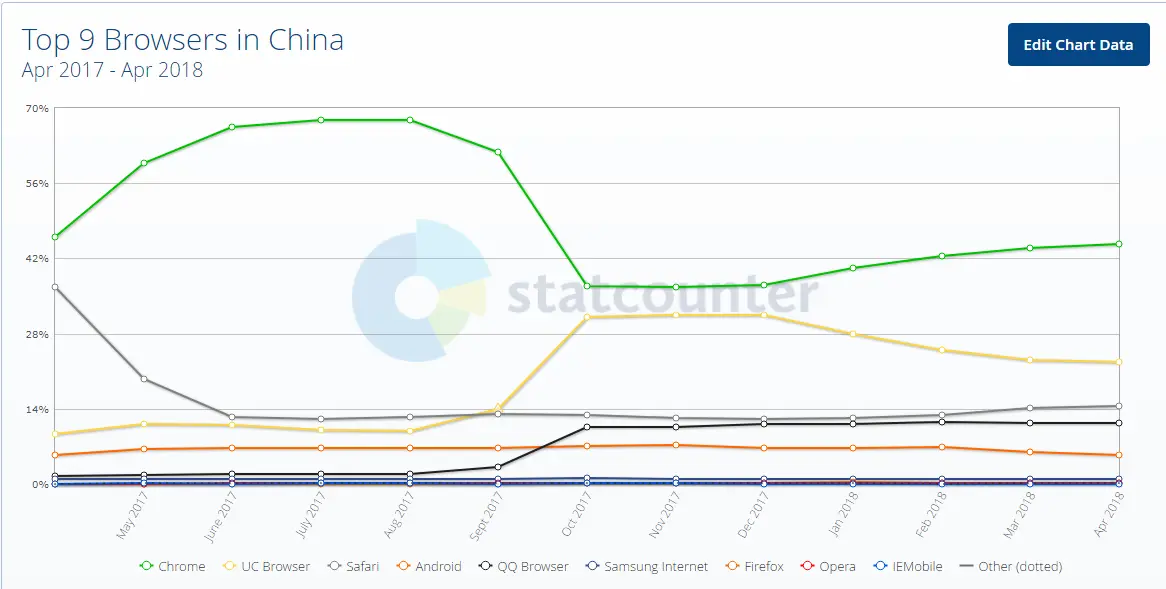Click the Edit Chart Data button

tap(1078, 44)
